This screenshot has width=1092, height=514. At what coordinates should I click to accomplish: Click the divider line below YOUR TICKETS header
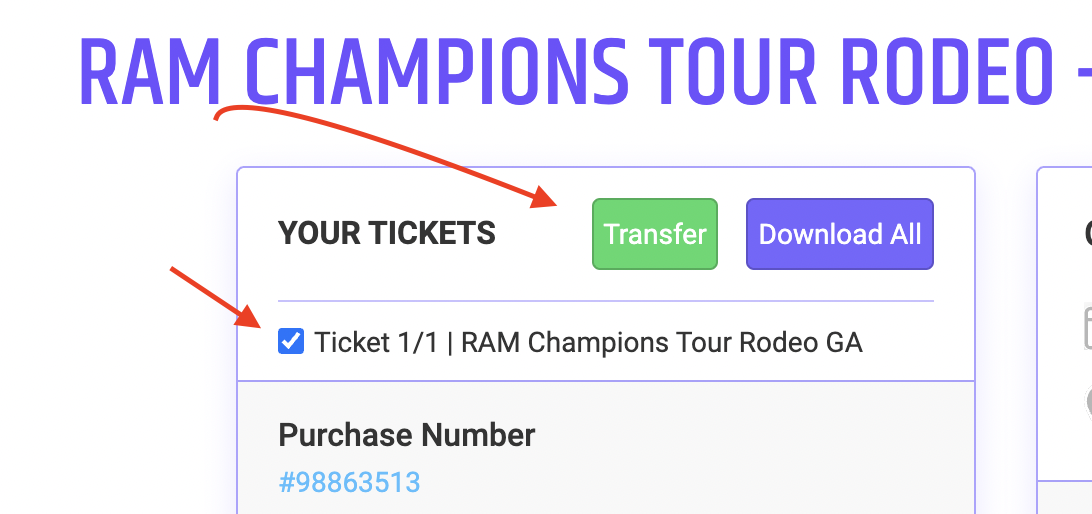(605, 301)
